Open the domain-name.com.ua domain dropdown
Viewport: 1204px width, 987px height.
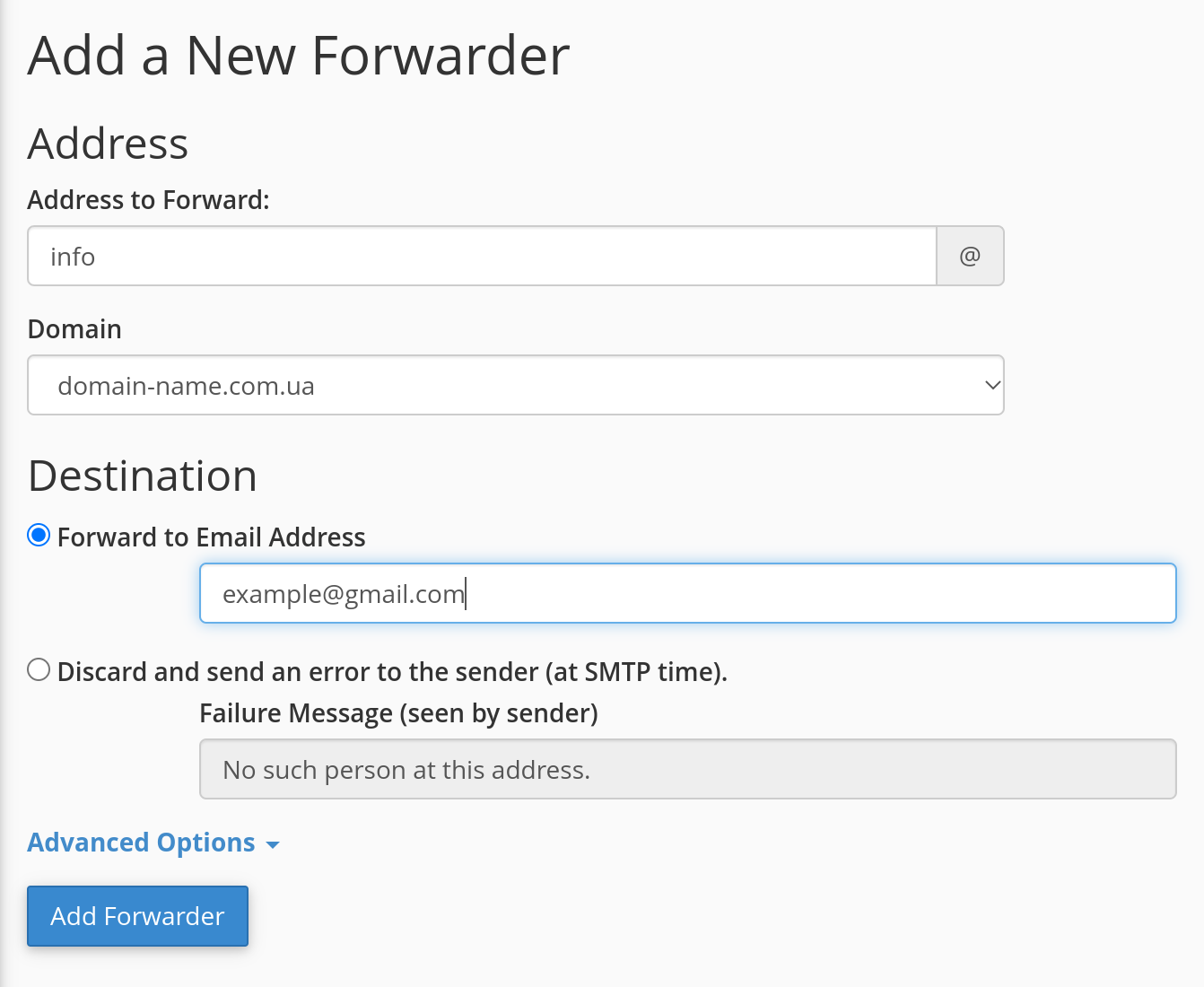coord(515,386)
